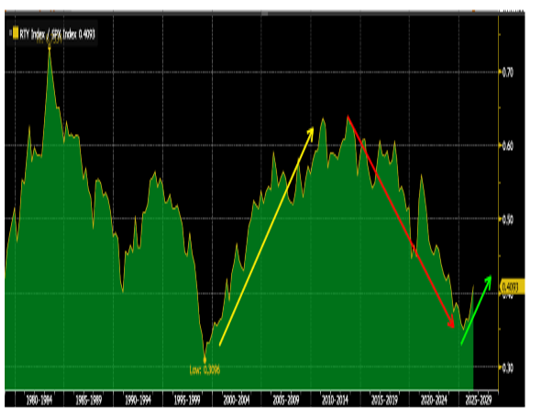Screen dimensions: 533x417
Task: Select the 2010-2014 x-axis label
Action: point(335,400)
